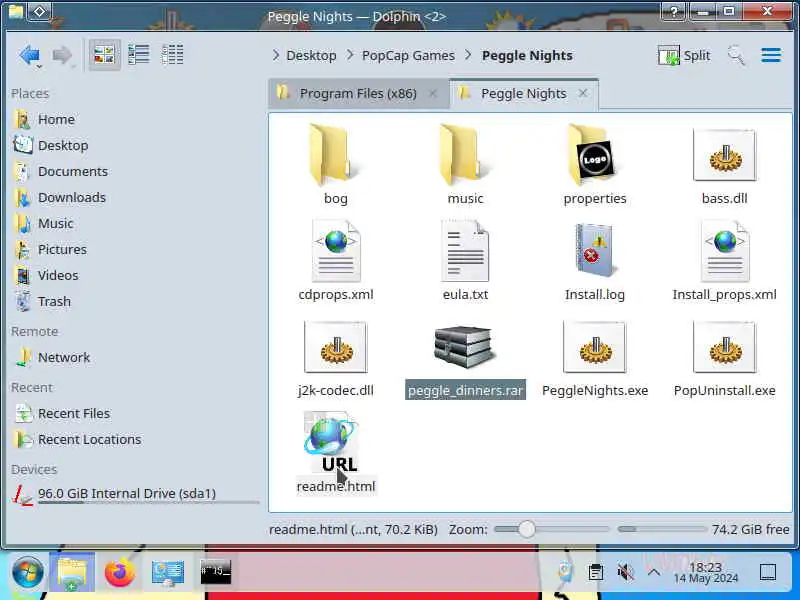
Task: Switch to Details view mode
Action: pos(172,55)
